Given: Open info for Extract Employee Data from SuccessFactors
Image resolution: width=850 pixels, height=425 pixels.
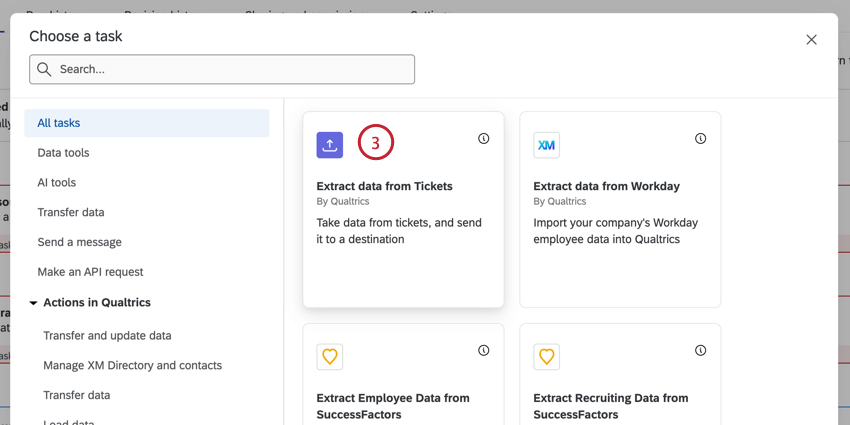Looking at the screenshot, I should (x=484, y=351).
